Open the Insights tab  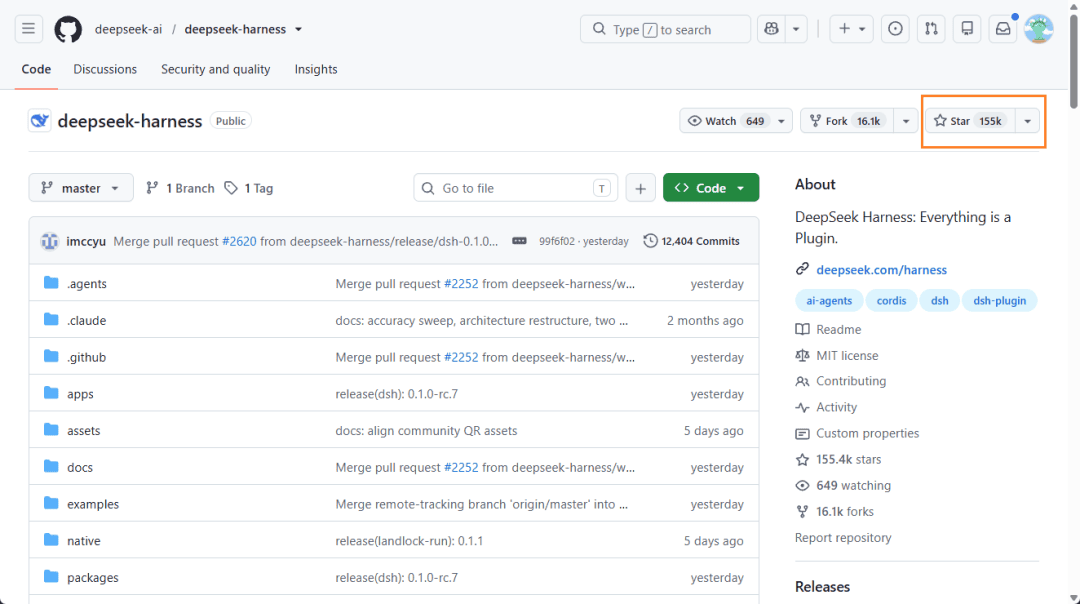point(316,70)
